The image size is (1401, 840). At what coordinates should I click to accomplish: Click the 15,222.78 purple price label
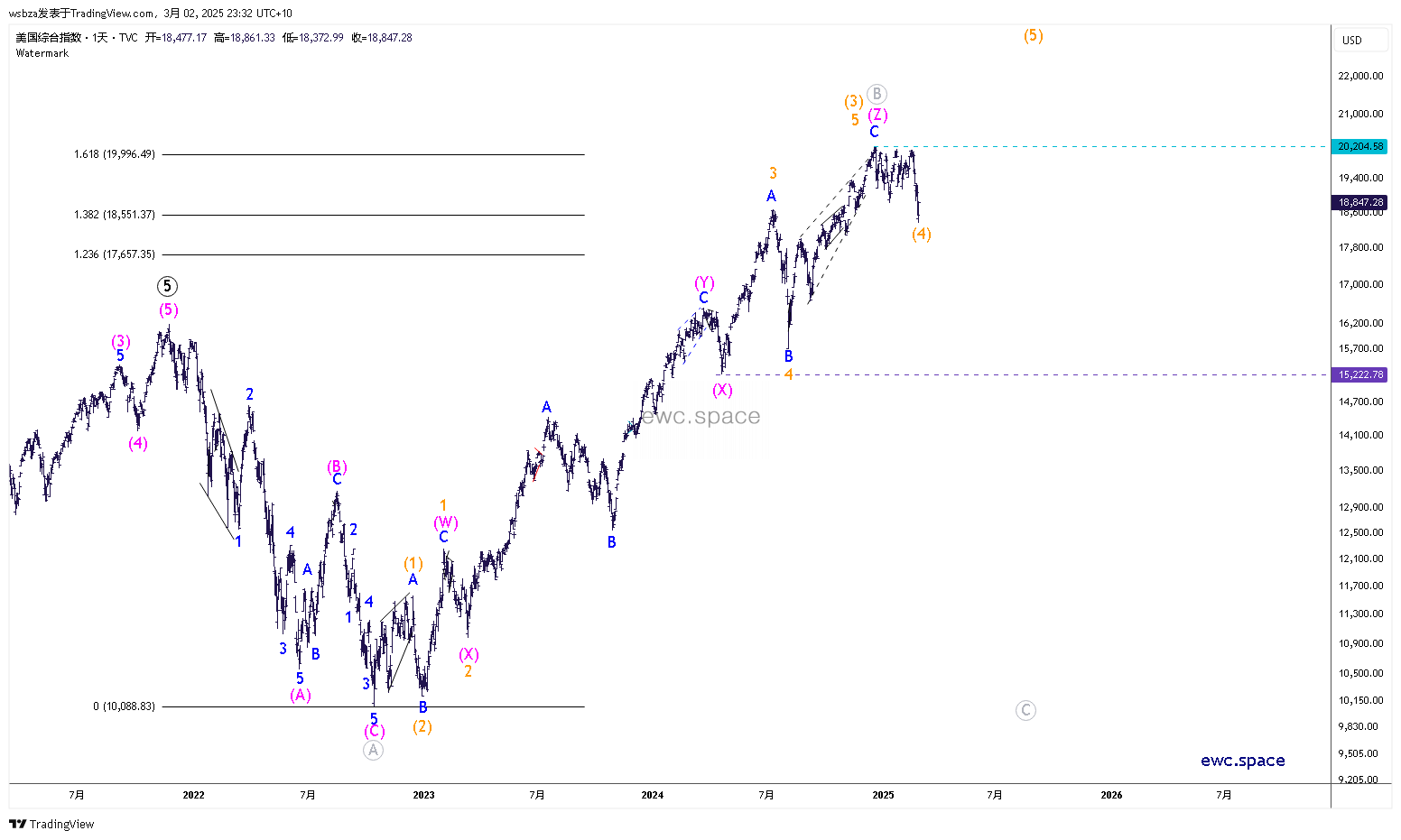click(x=1360, y=374)
